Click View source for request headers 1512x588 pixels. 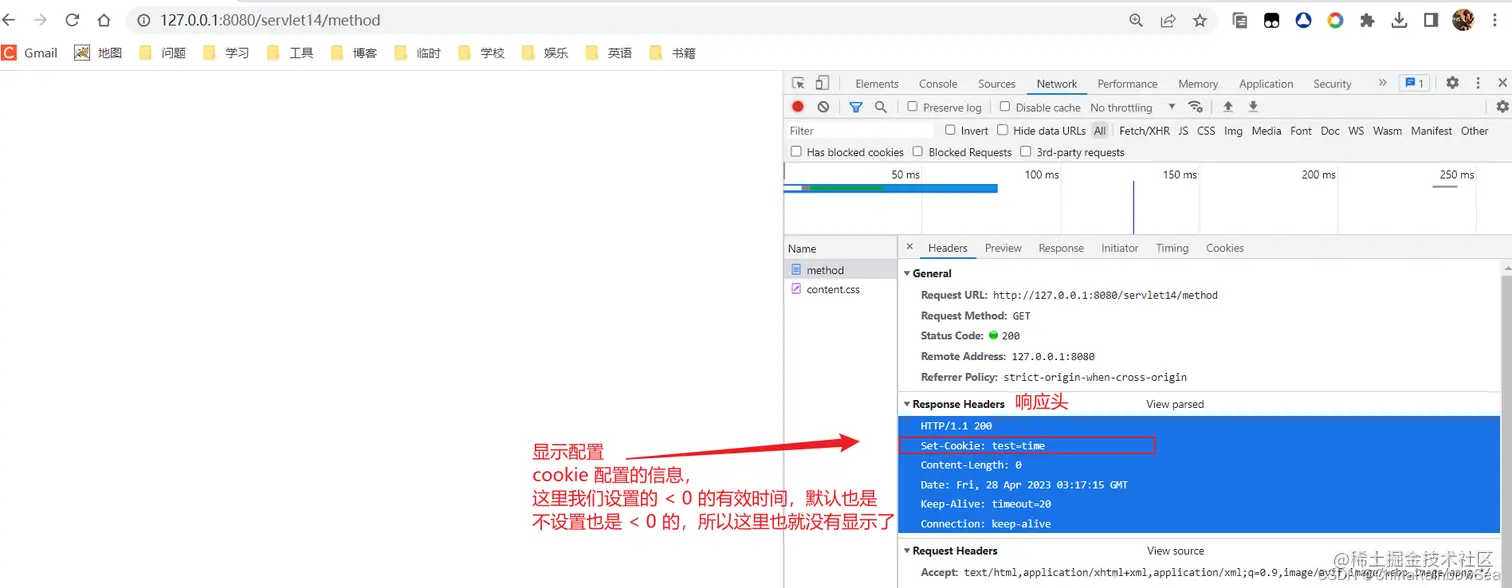tap(1175, 550)
